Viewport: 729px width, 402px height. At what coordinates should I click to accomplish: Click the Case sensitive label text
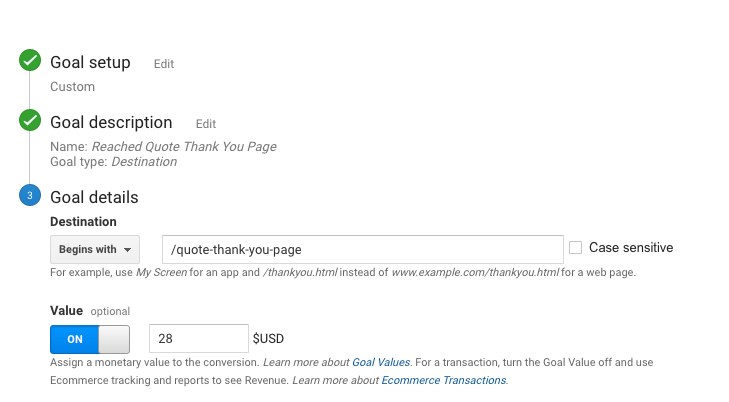point(631,248)
